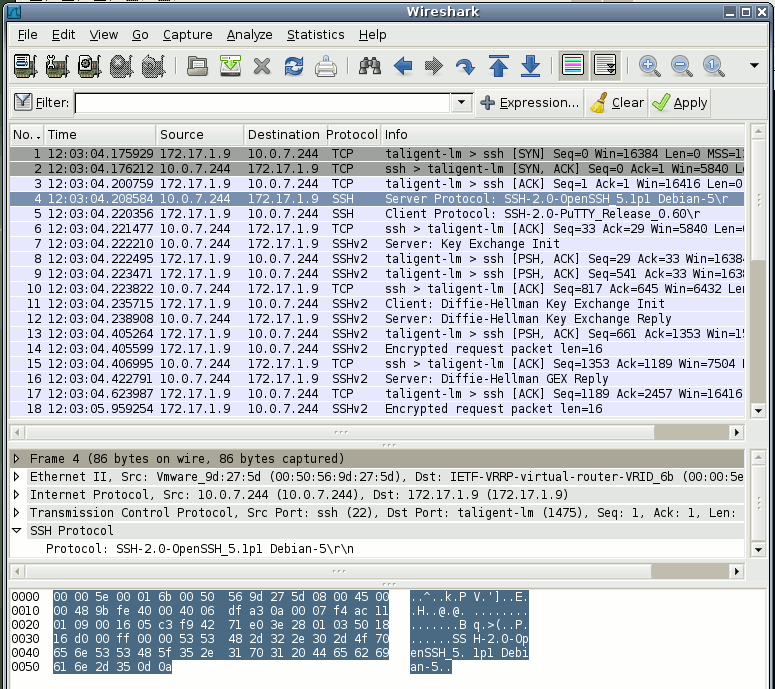Click packet list scroll down arrow
The width and height of the screenshot is (775, 689).
click(x=758, y=411)
